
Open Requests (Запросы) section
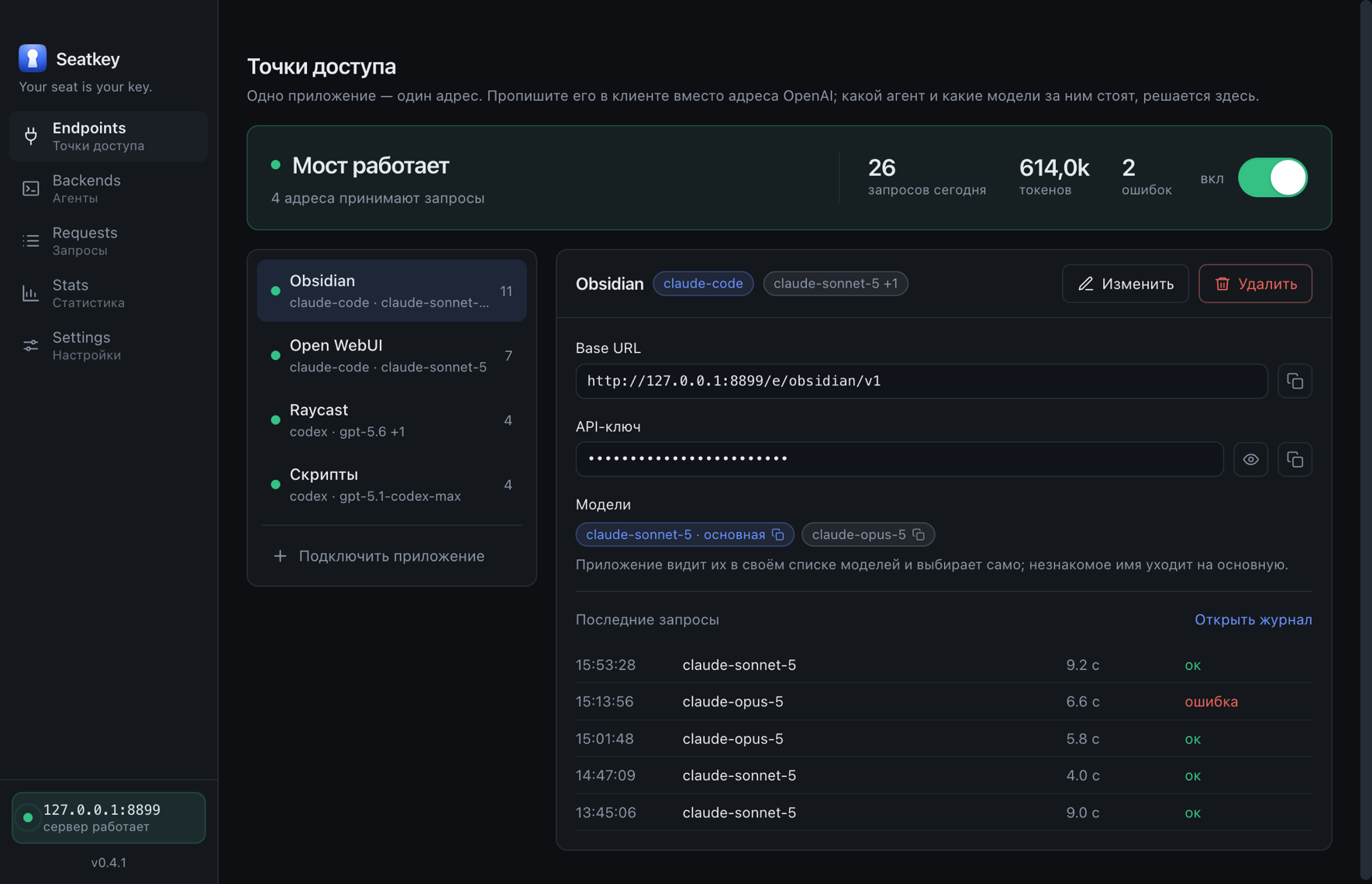109,240
